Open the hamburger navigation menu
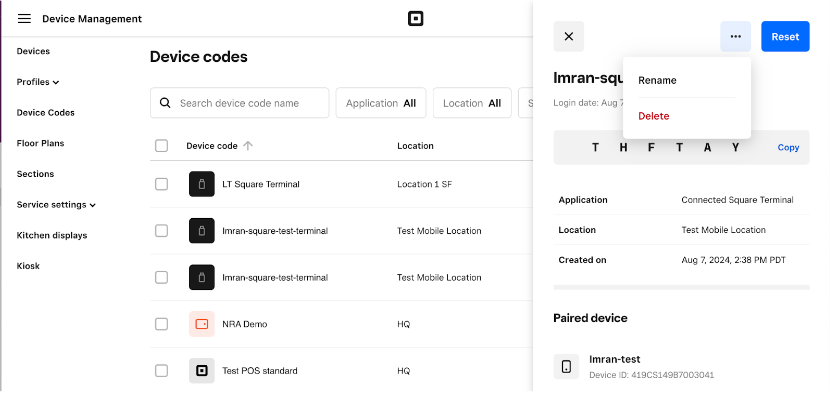 coord(24,19)
